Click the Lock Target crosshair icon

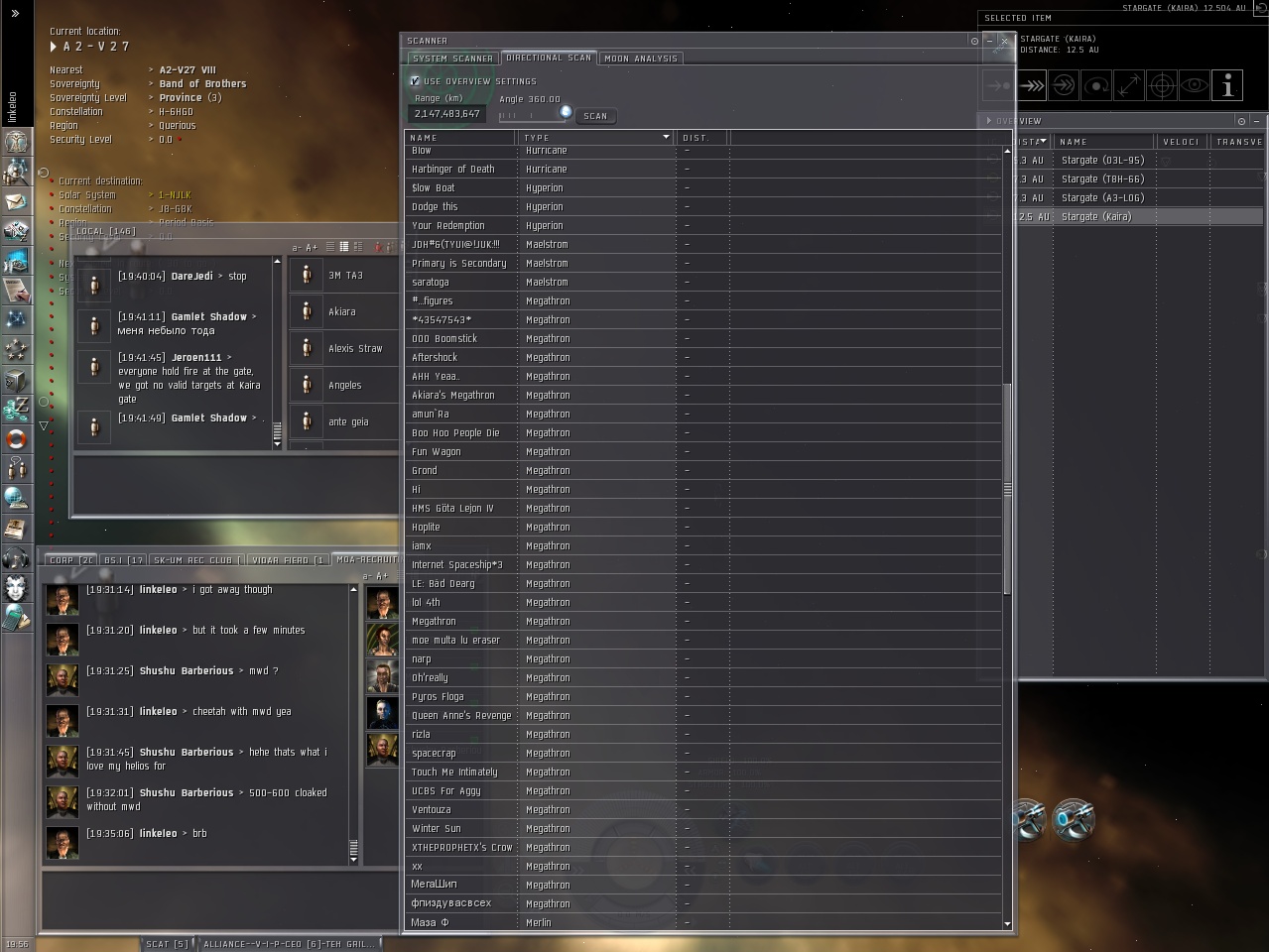click(1162, 86)
